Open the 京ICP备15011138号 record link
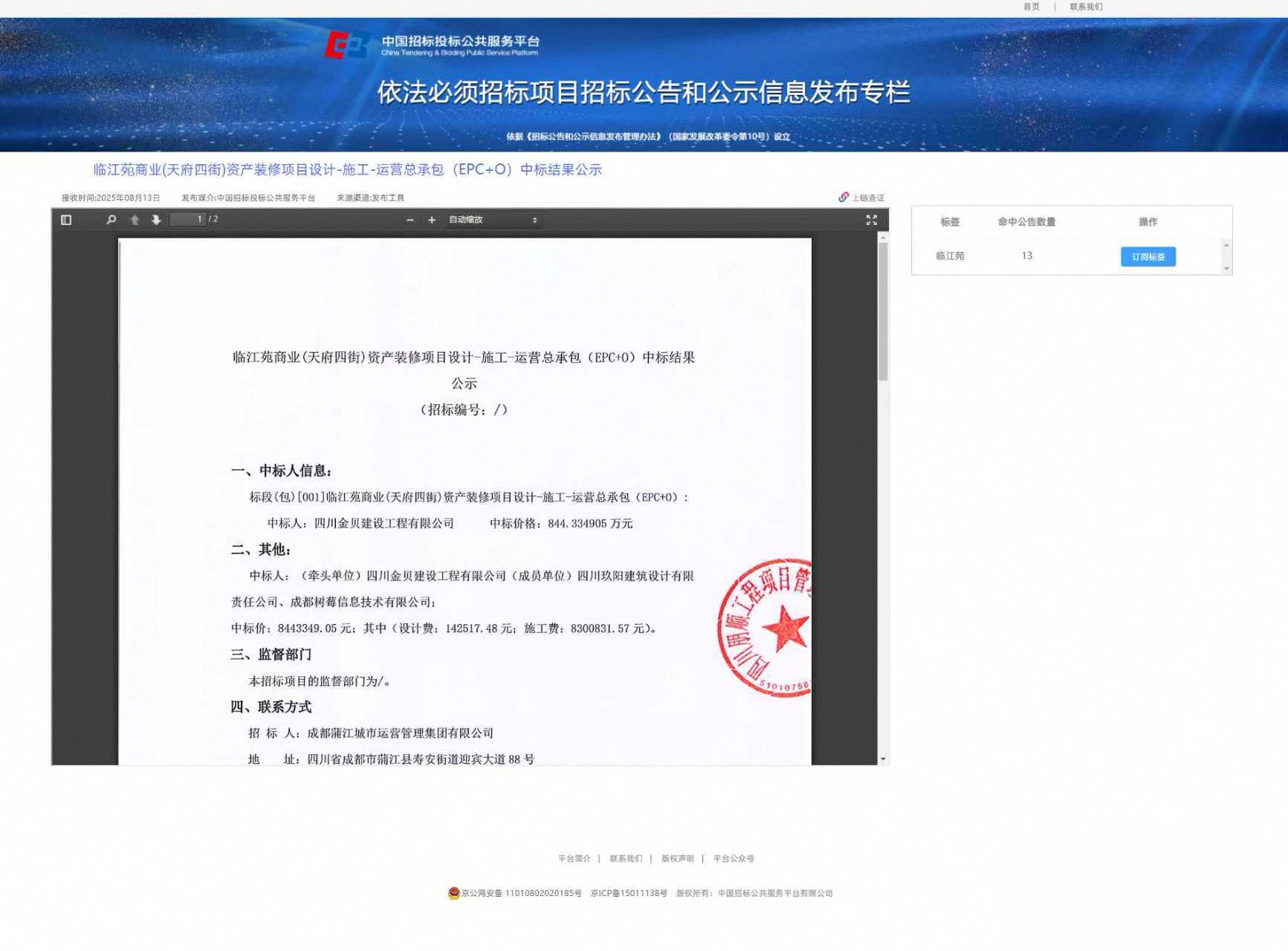The height and width of the screenshot is (951, 1288). point(628,894)
